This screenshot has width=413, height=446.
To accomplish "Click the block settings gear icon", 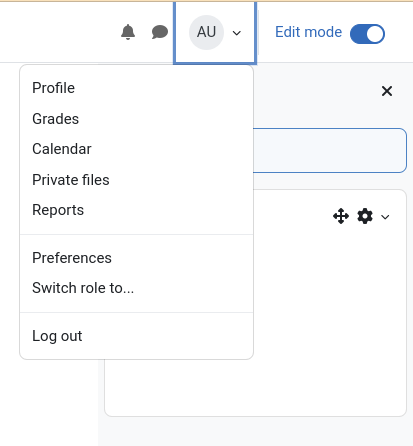I will [365, 216].
